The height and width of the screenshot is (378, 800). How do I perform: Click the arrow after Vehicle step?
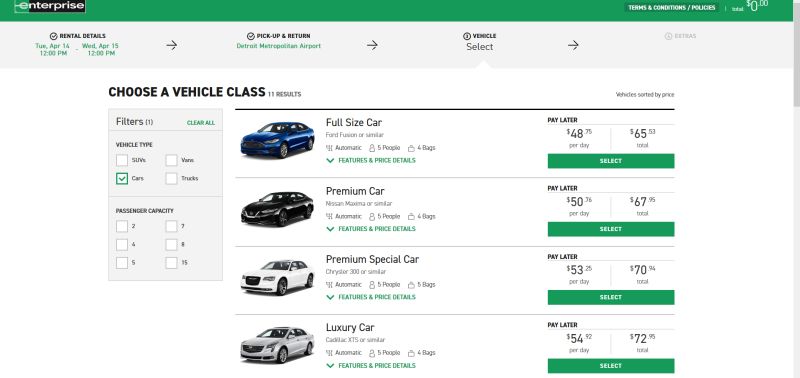click(573, 45)
